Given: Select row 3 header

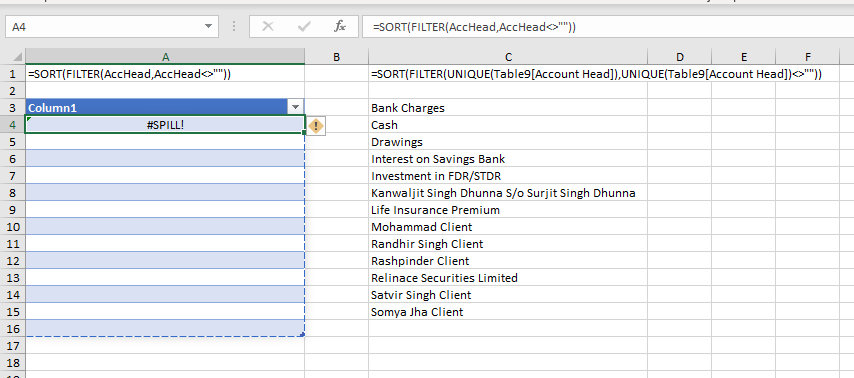Looking at the screenshot, I should tap(13, 107).
